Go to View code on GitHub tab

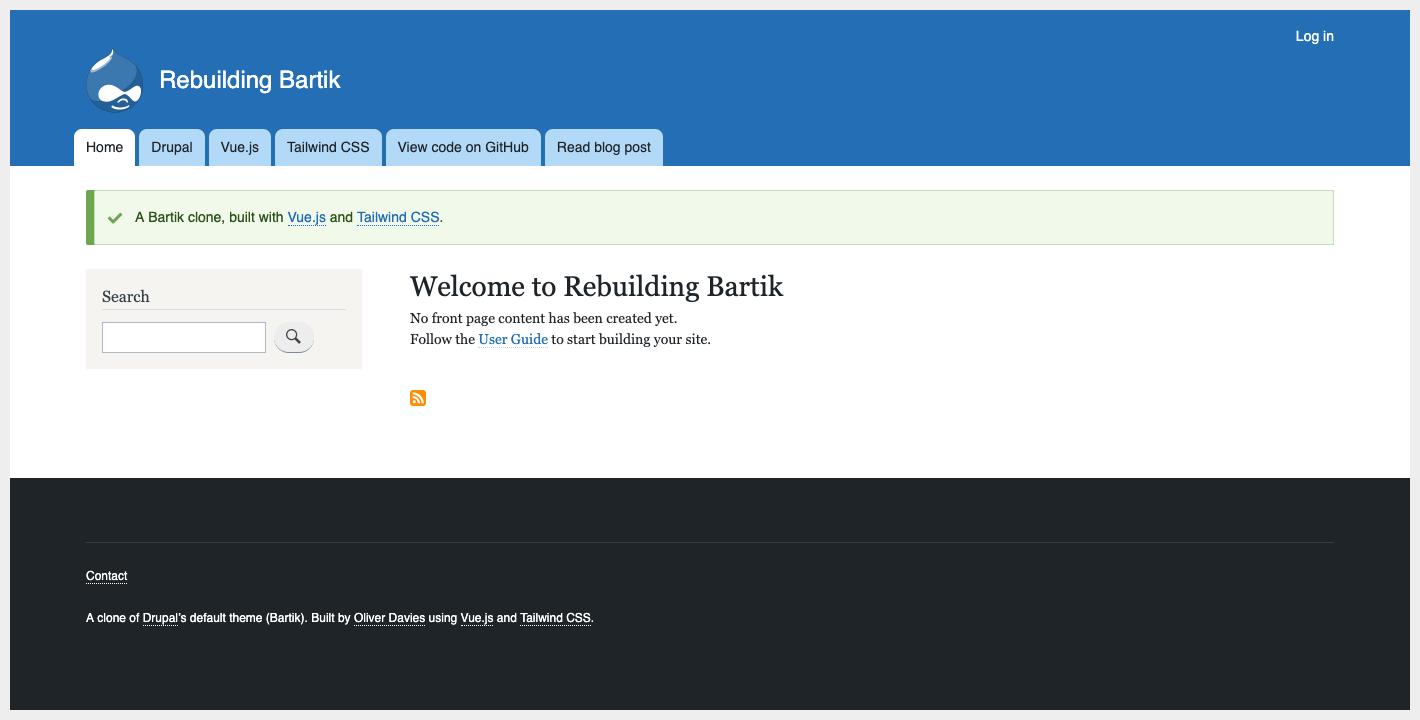[x=463, y=148]
